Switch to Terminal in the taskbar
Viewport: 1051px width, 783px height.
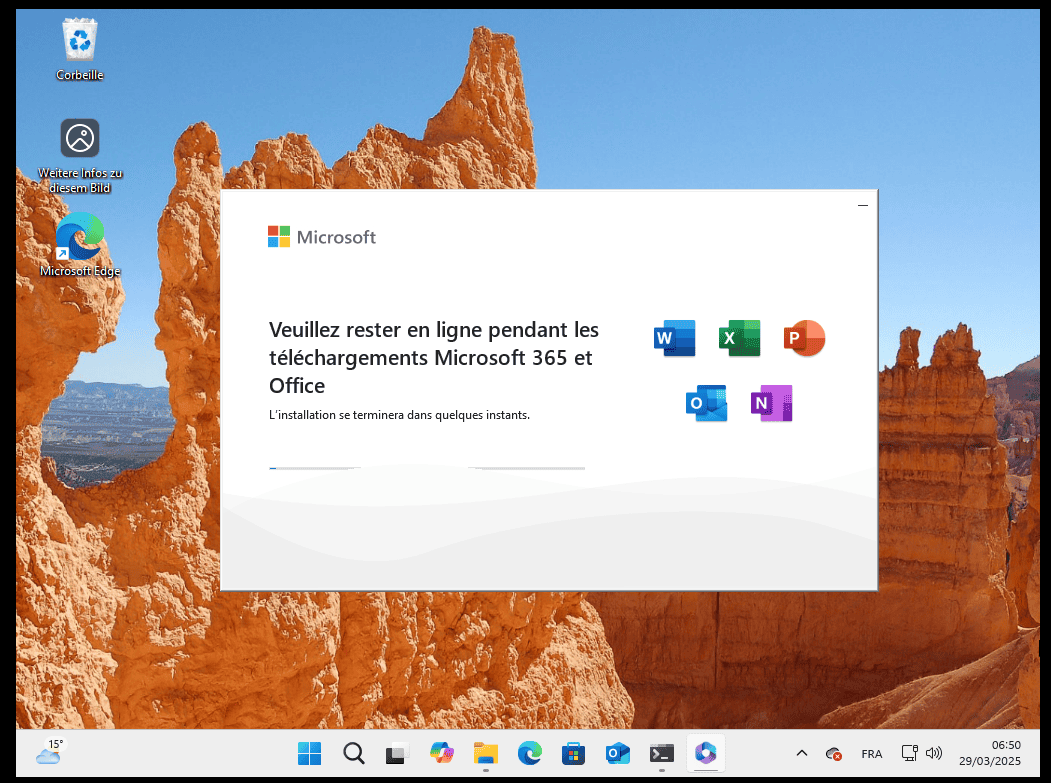[661, 753]
